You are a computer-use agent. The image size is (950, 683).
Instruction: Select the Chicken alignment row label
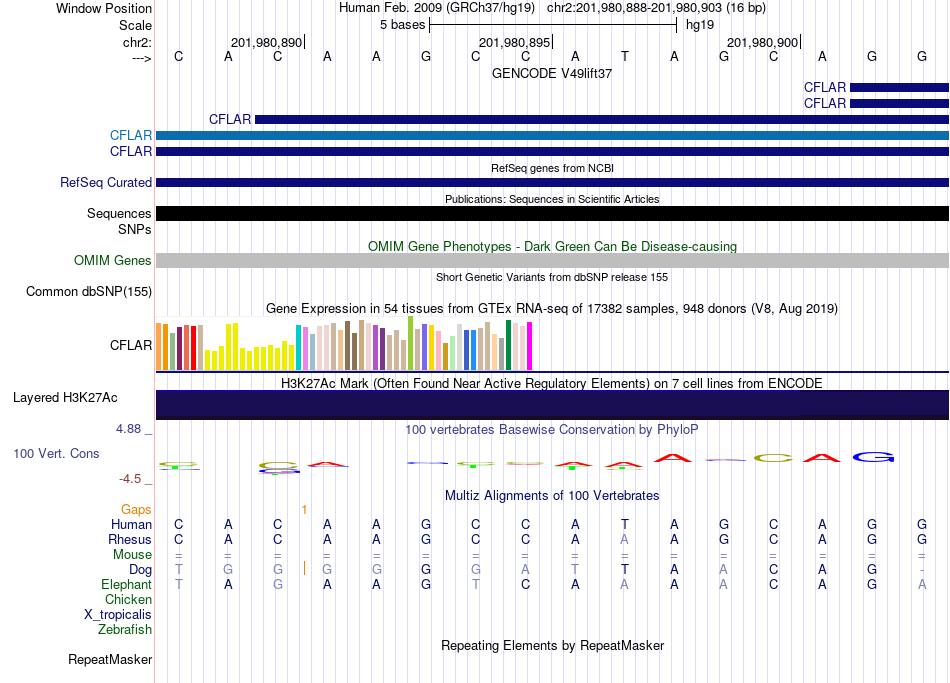[128, 599]
